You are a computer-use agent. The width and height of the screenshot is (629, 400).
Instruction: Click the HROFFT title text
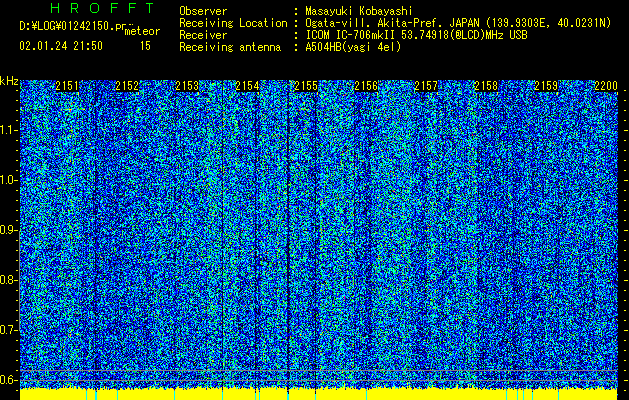click(102, 8)
